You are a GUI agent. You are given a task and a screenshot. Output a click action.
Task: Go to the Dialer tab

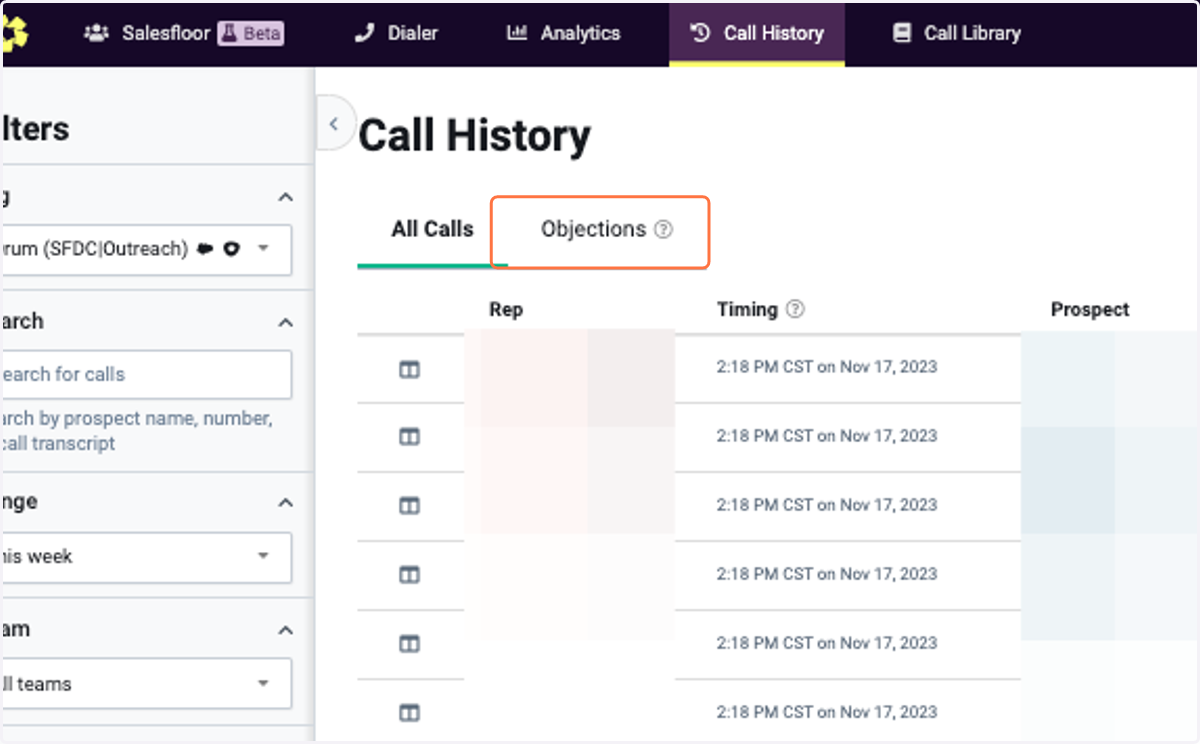click(x=397, y=33)
